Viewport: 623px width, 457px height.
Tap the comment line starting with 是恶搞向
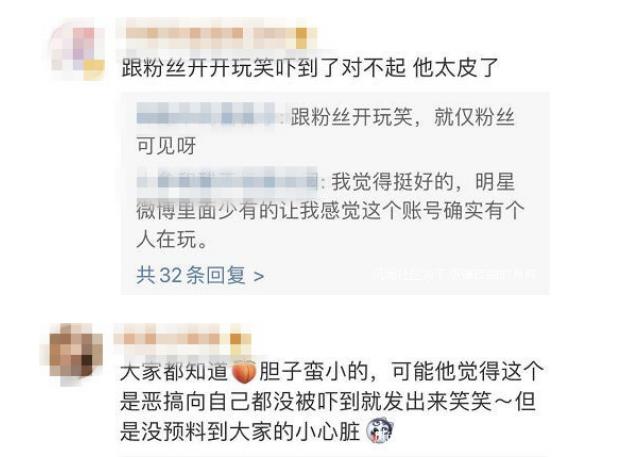(x=328, y=401)
